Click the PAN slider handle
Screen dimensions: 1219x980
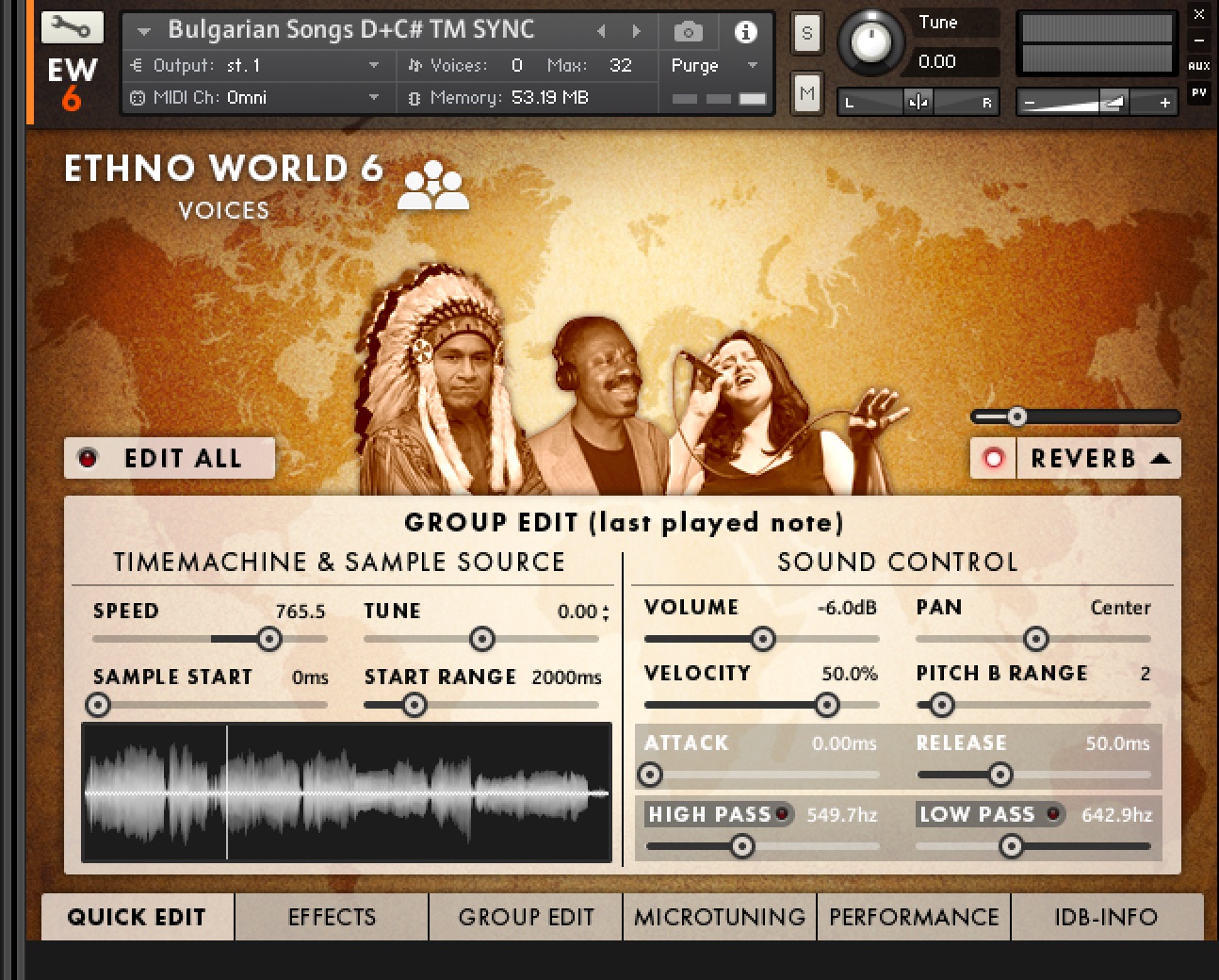(1036, 640)
